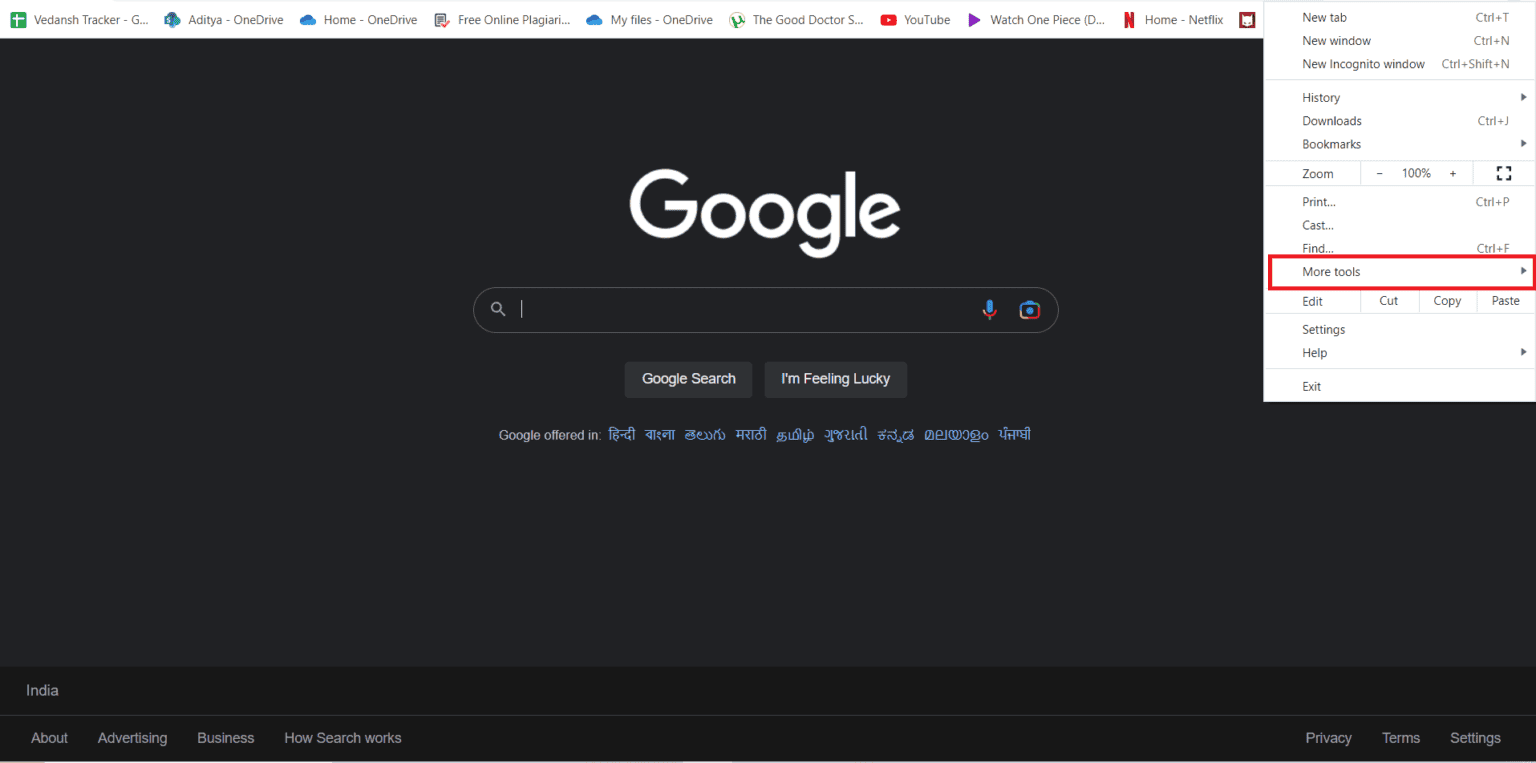Open the Vedansh Tracker spreadsheet bookmark

(x=78, y=19)
